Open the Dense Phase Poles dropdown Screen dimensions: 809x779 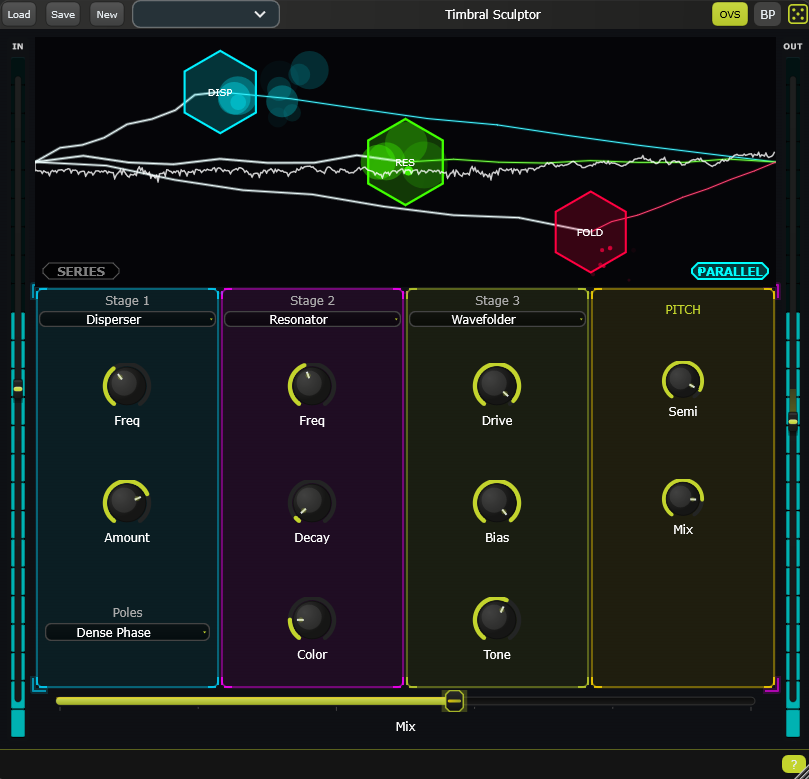click(x=127, y=632)
